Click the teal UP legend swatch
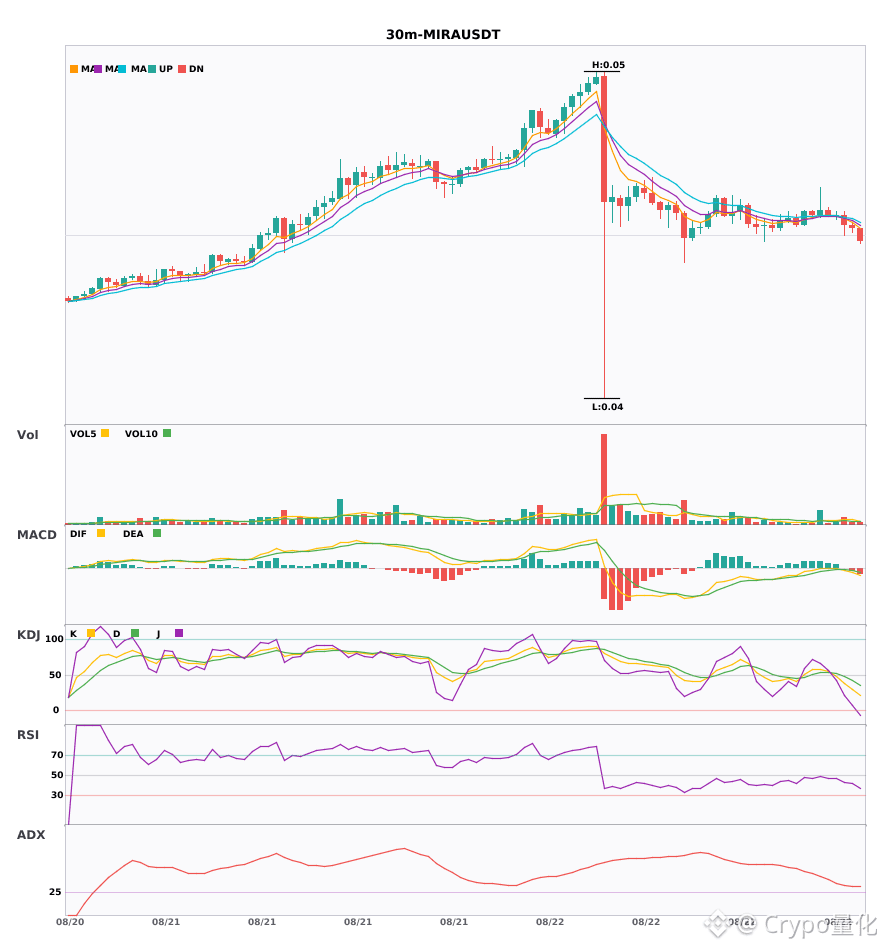The width and height of the screenshot is (885, 950). point(152,69)
